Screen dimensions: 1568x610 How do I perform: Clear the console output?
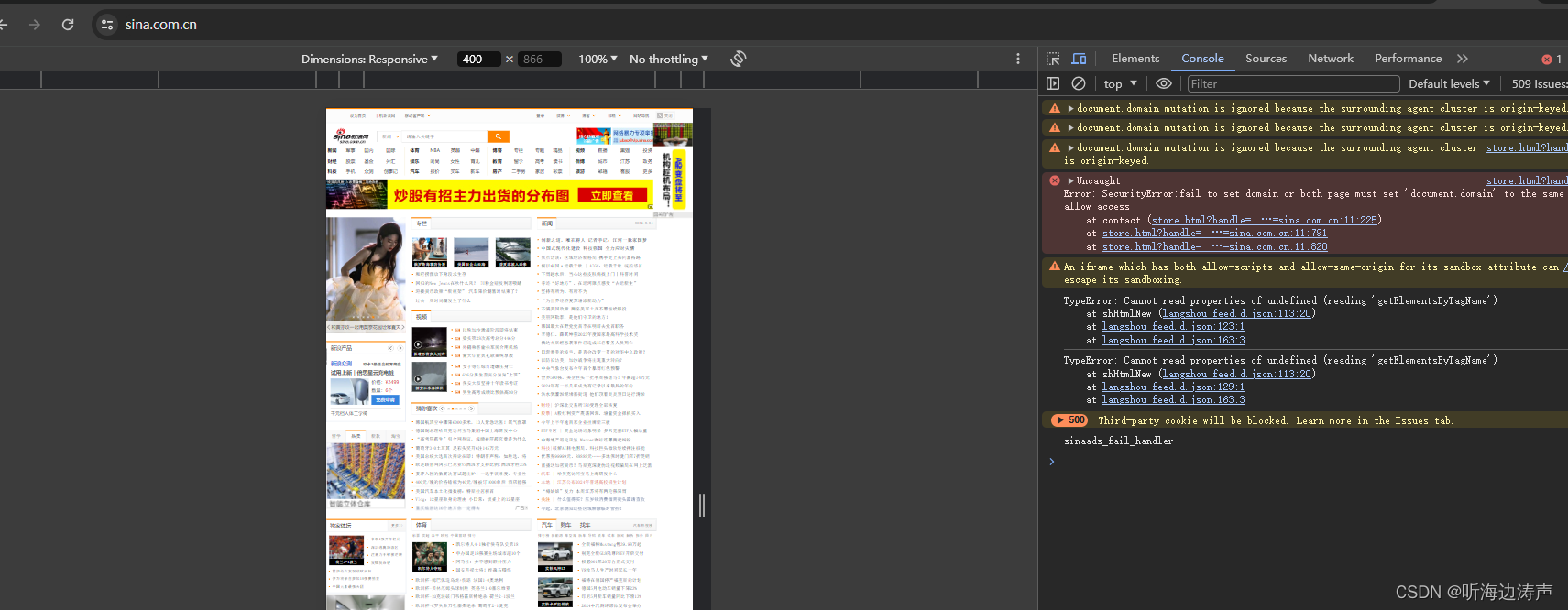[x=1079, y=83]
